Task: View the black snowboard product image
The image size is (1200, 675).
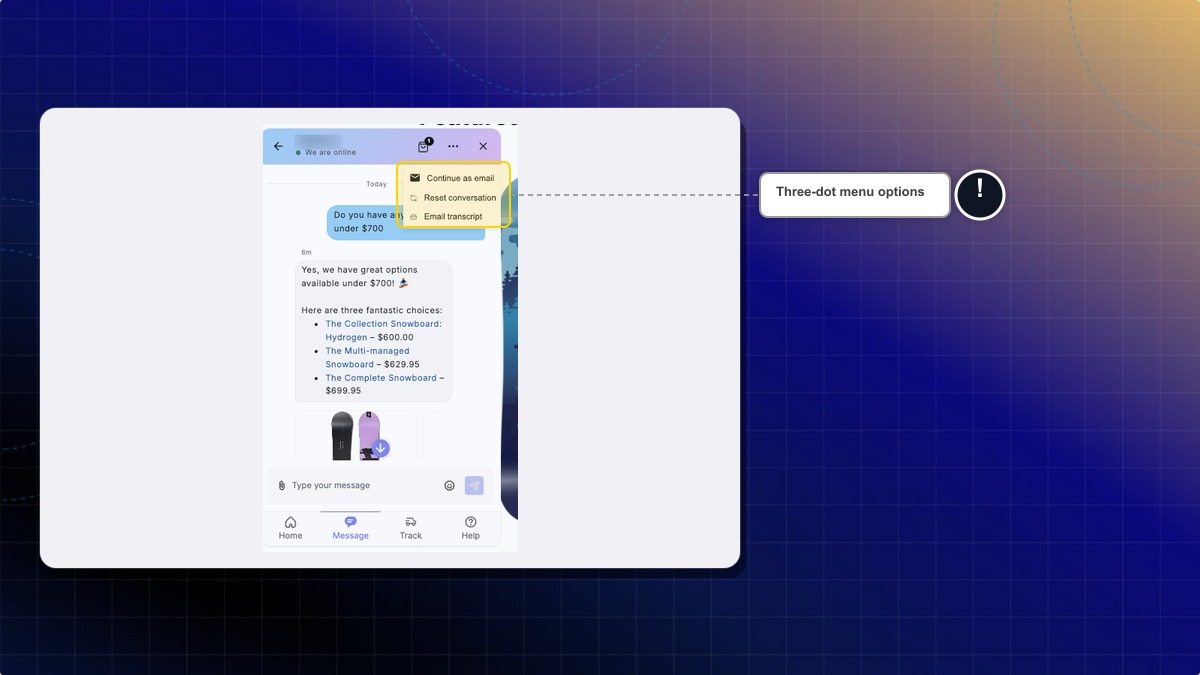Action: tap(342, 435)
